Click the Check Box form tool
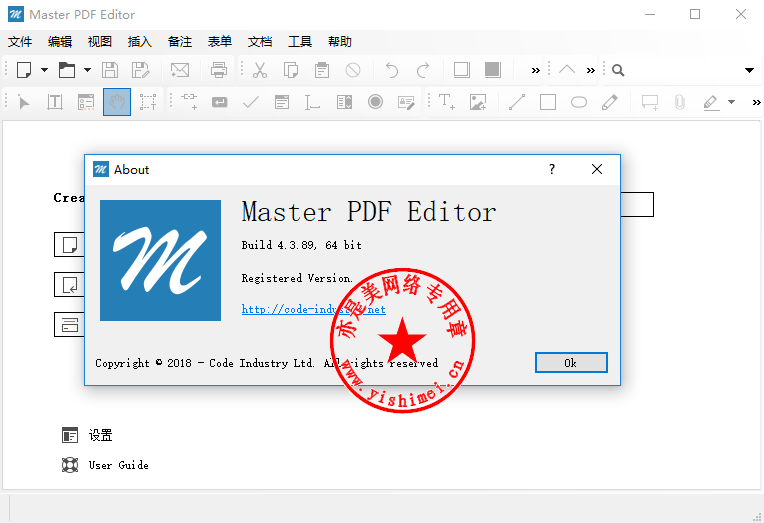Viewport: 764px width, 523px height. 251,102
